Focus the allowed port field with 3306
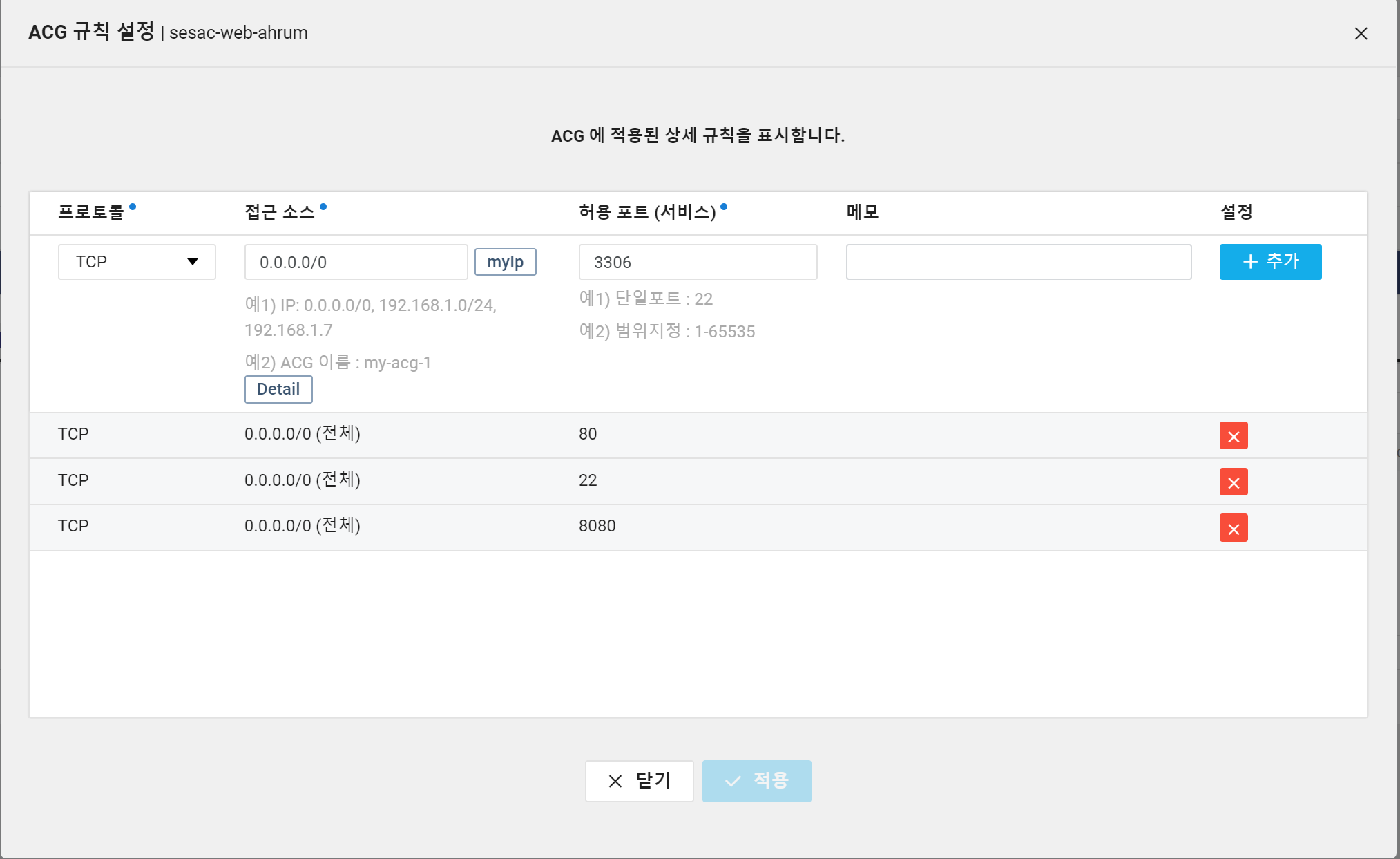 pos(698,262)
